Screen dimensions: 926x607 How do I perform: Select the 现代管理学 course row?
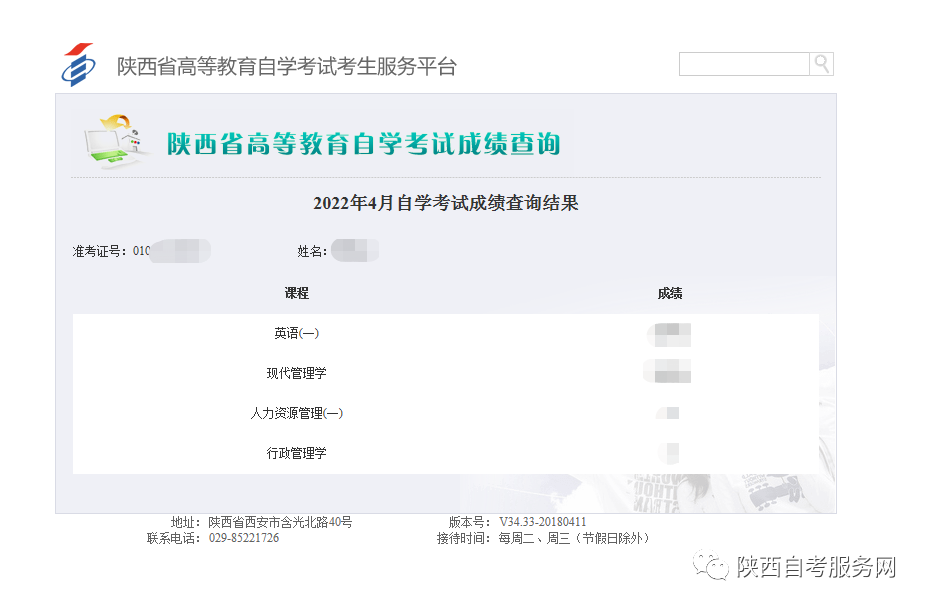(446, 373)
